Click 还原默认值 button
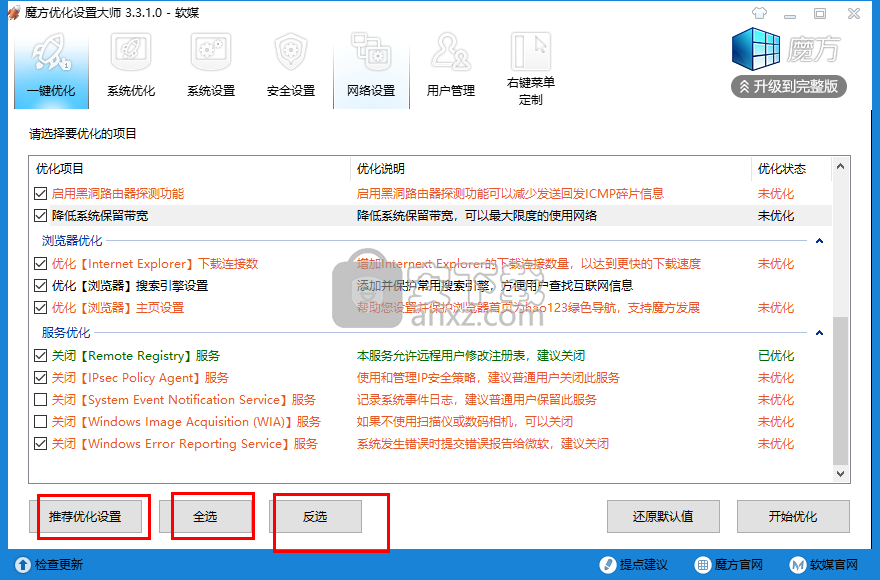Viewport: 880px width, 580px height. pyautogui.click(x=663, y=517)
